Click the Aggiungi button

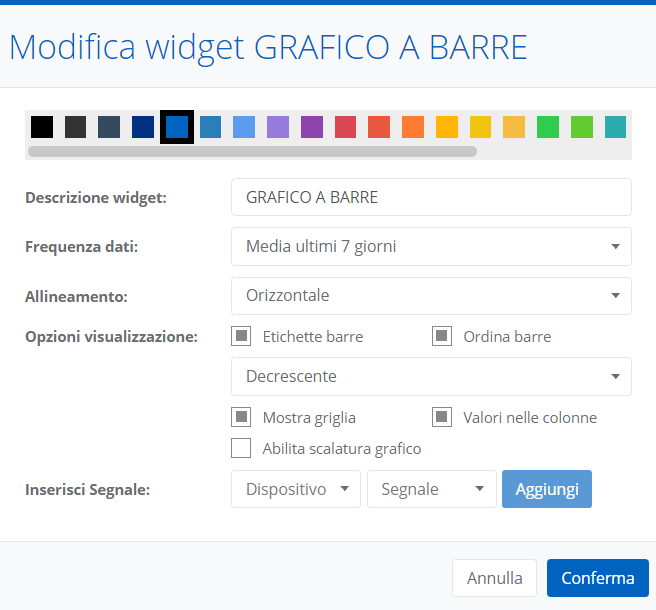(x=547, y=489)
